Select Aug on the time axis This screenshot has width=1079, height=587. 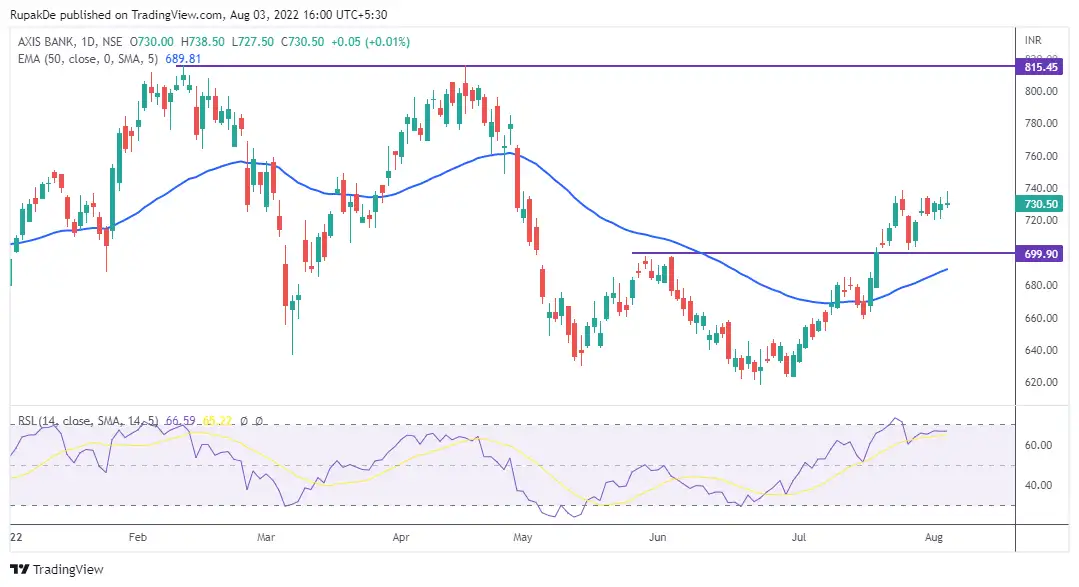(x=933, y=537)
